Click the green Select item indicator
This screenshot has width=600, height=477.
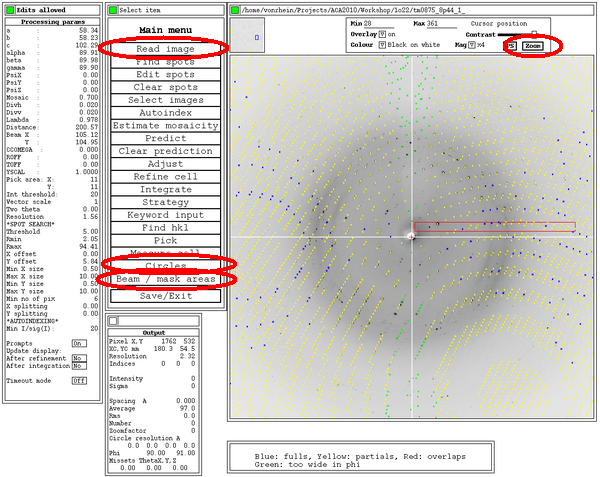tap(112, 9)
